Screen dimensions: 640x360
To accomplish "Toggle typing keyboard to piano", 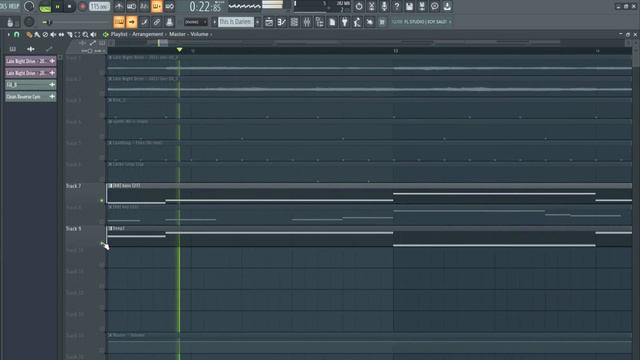I will (x=119, y=22).
